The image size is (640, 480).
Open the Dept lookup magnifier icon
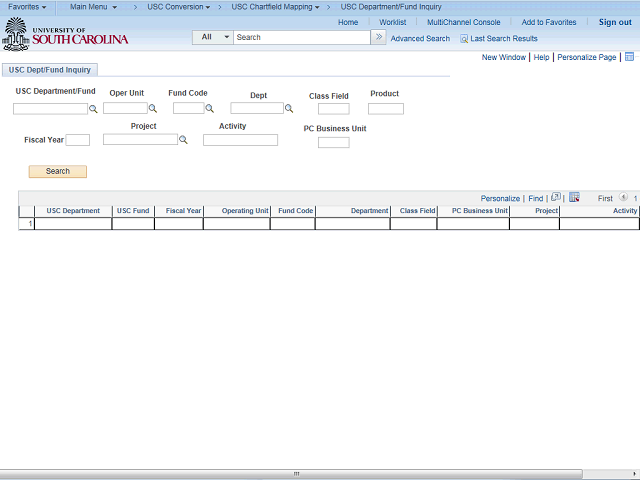pos(290,109)
